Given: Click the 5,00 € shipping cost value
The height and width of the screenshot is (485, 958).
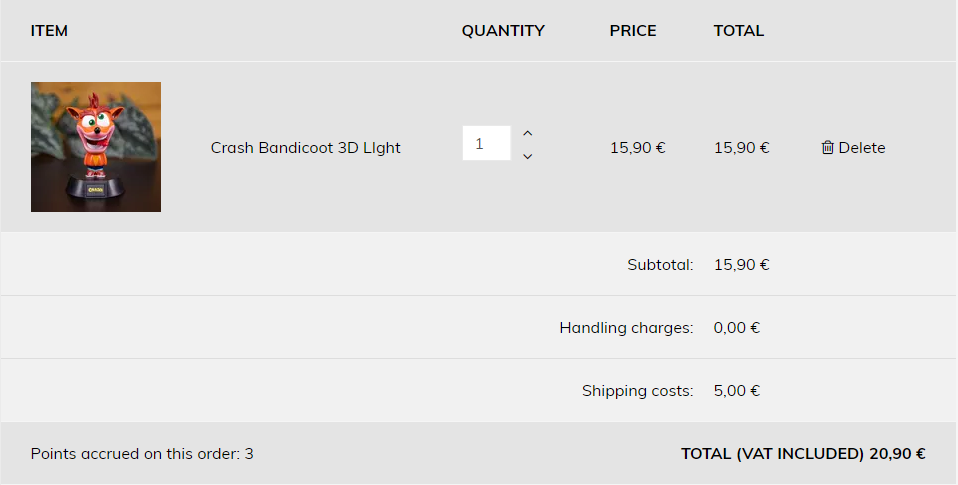Looking at the screenshot, I should point(737,391).
